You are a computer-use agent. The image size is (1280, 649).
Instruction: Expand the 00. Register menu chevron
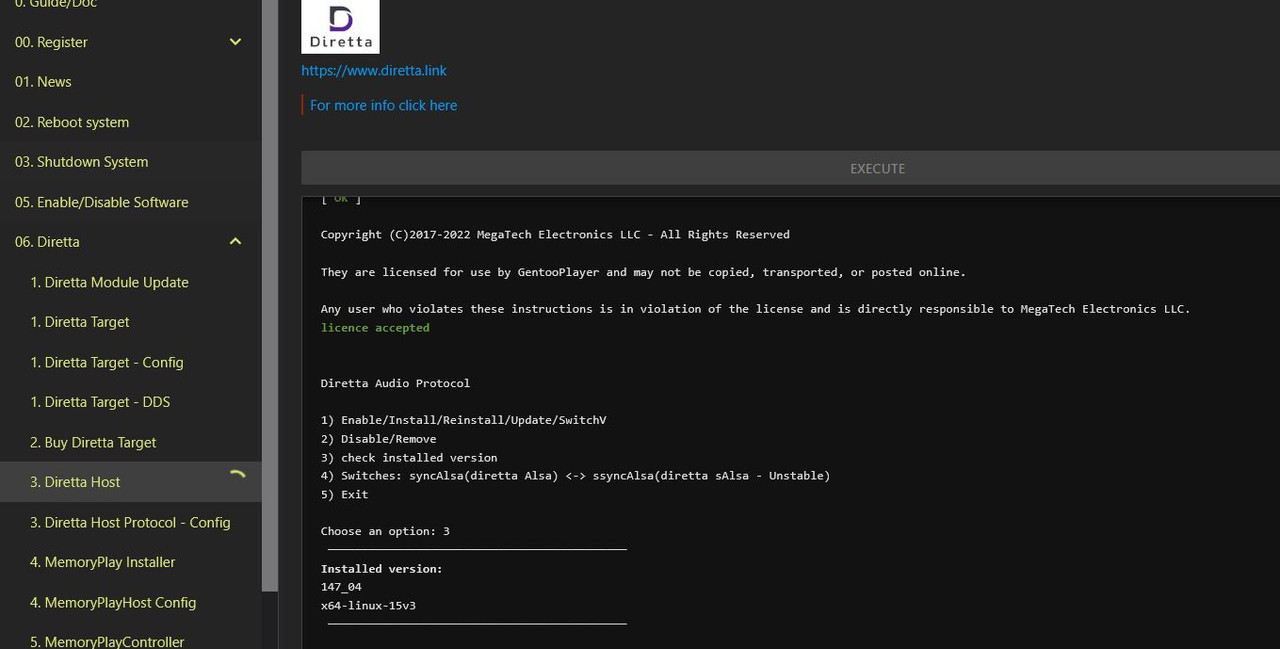tap(235, 42)
